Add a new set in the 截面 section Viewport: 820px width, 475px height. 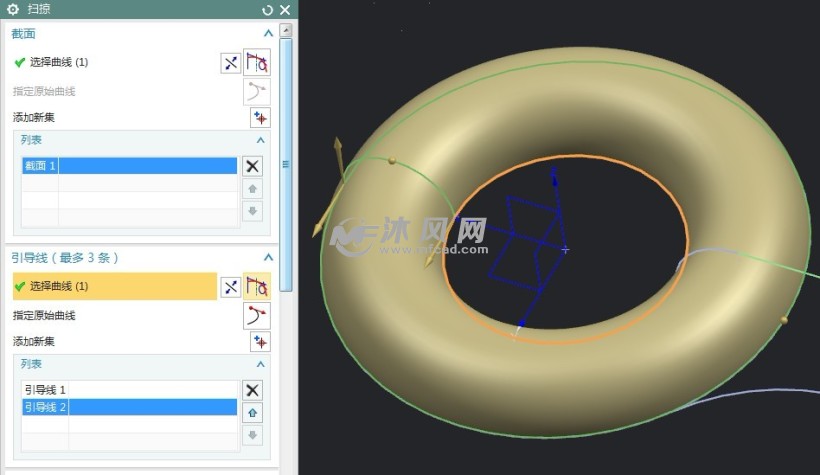tap(260, 118)
